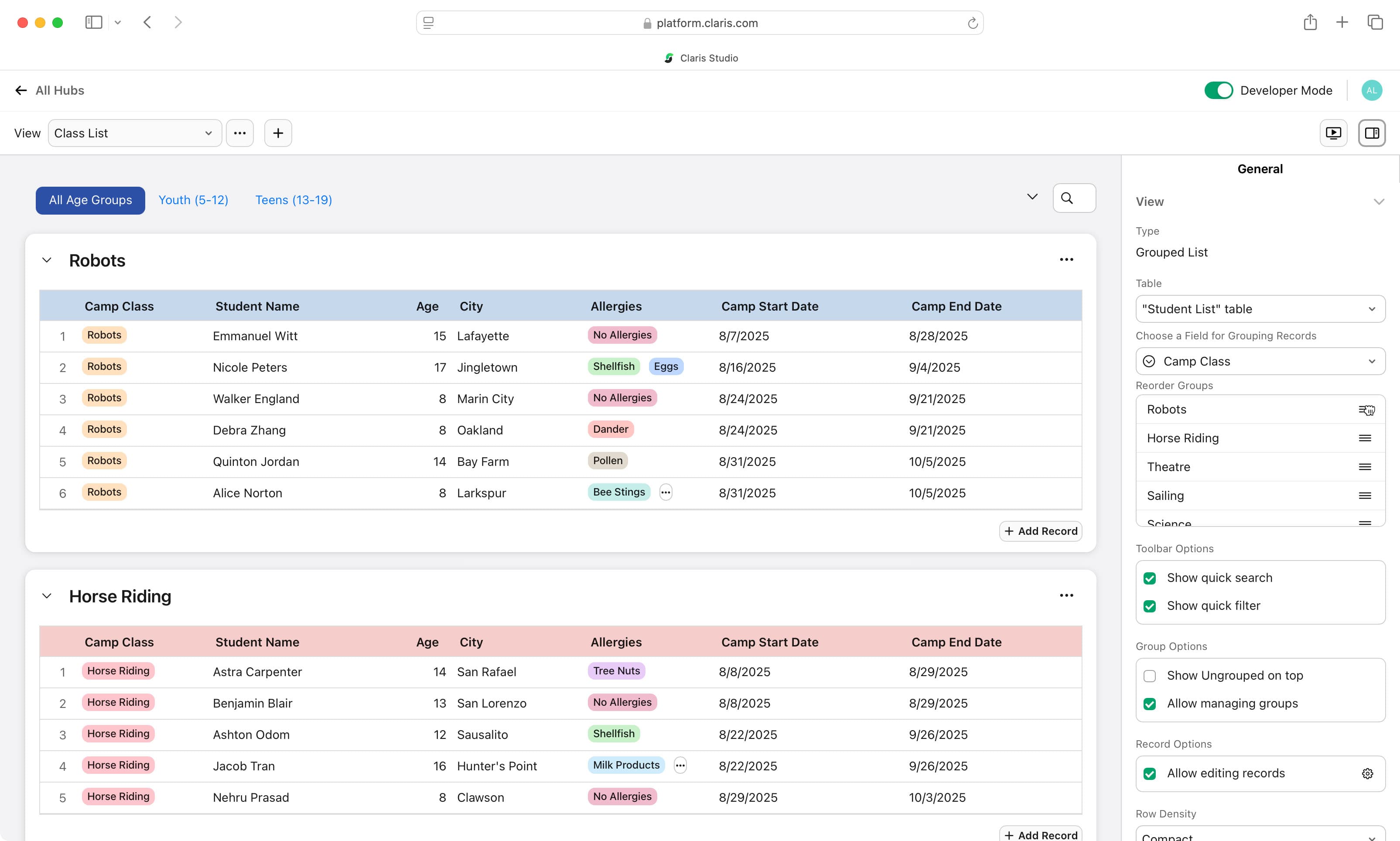Viewport: 1400px width, 841px height.
Task: Select Teens (13-19) filter tab
Action: pos(294,200)
